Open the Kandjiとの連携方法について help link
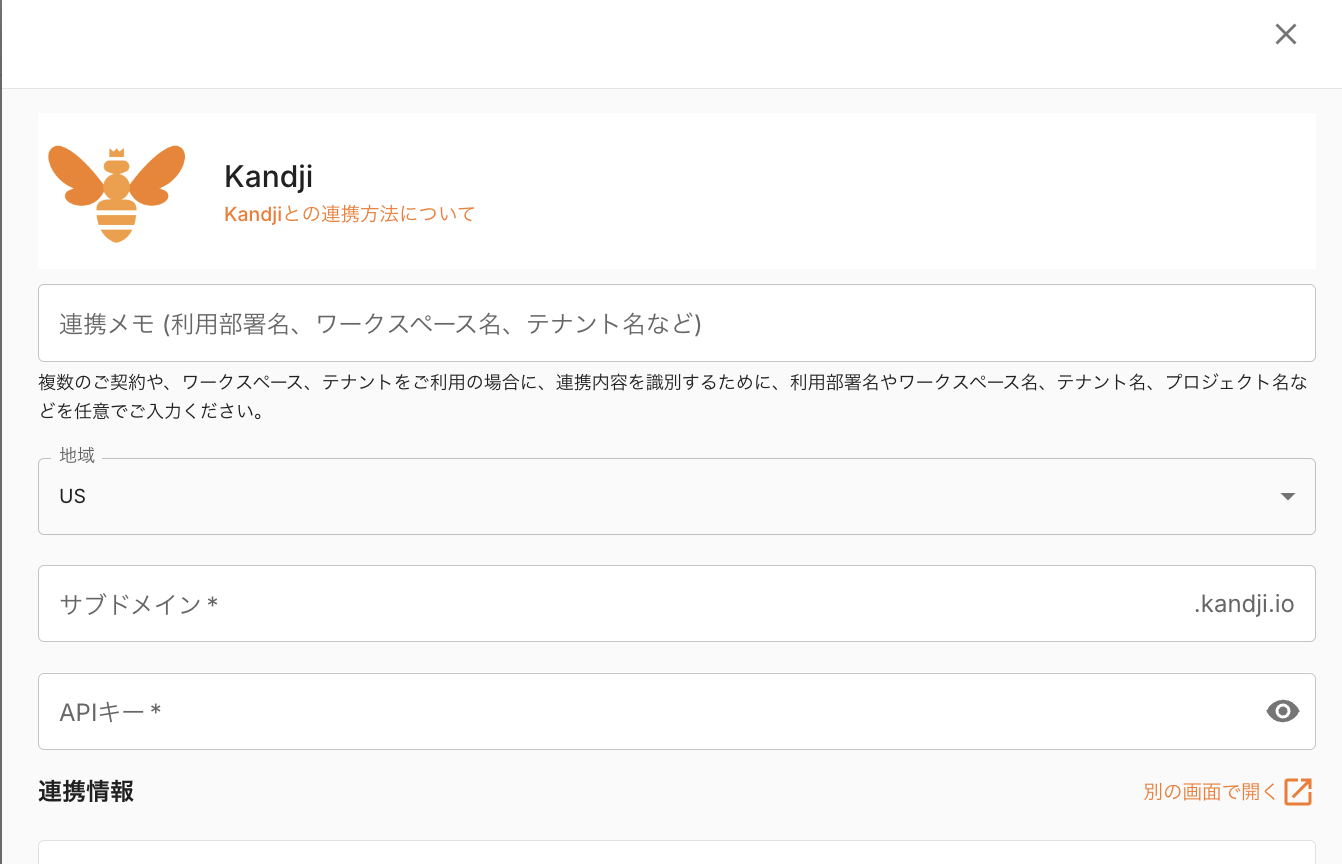 [349, 214]
